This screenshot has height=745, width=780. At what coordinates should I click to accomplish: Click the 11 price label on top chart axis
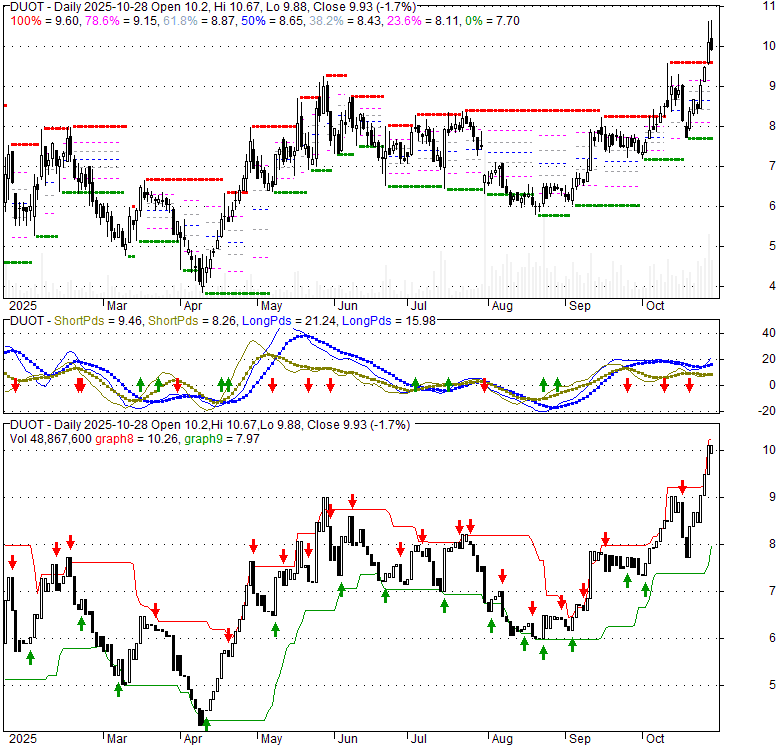pos(769,6)
